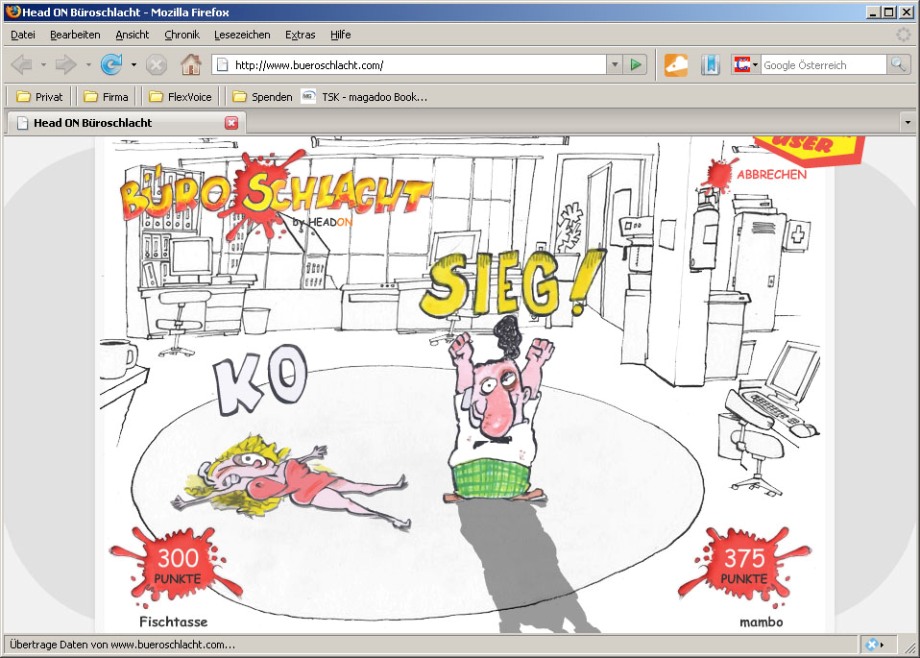
Task: Click the search magnifier icon
Action: click(x=898, y=65)
